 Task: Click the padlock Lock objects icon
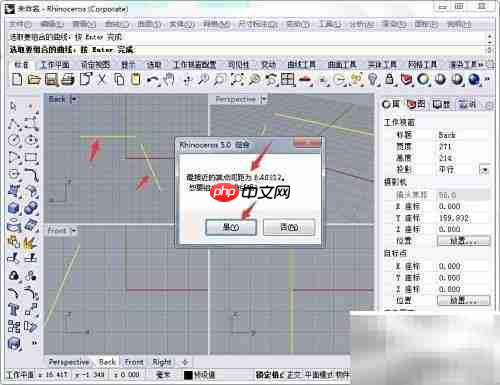[x=389, y=80]
